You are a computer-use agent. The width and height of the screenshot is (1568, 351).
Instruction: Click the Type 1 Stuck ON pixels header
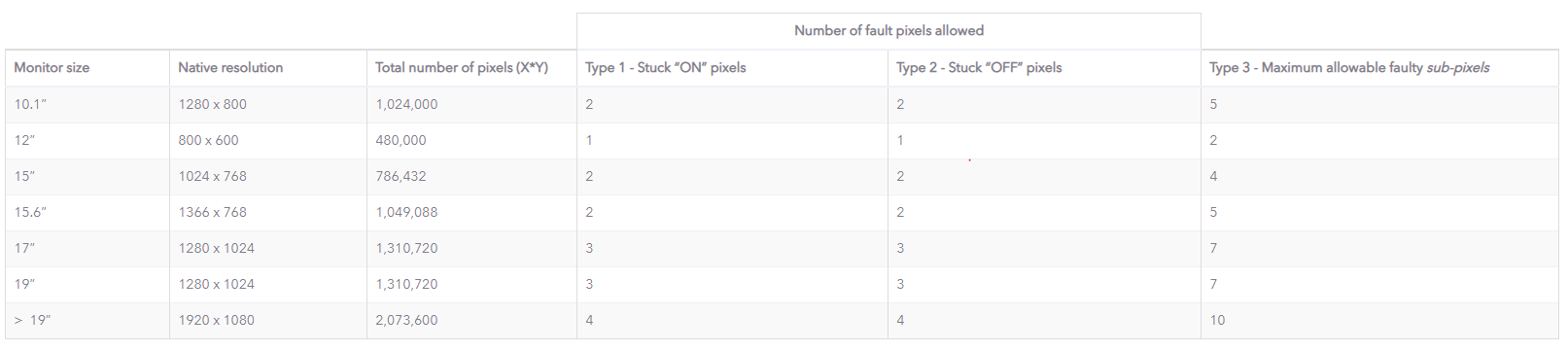[x=732, y=68]
